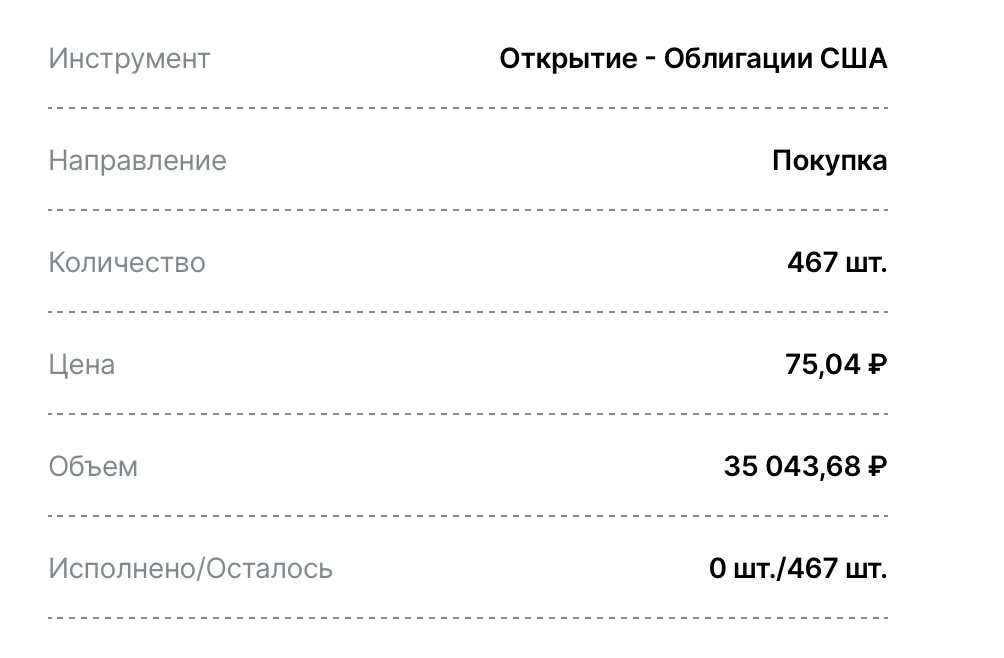Viewport: 1004px width, 658px height.
Task: Select the 0 шт./467 шт. executed value
Action: tap(798, 568)
